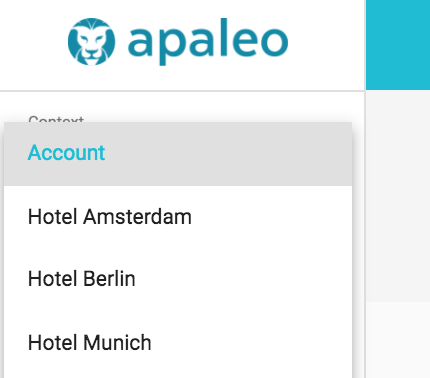Choose Hotel Amsterdam from the context list
Screen dimensions: 430x378
178,217
